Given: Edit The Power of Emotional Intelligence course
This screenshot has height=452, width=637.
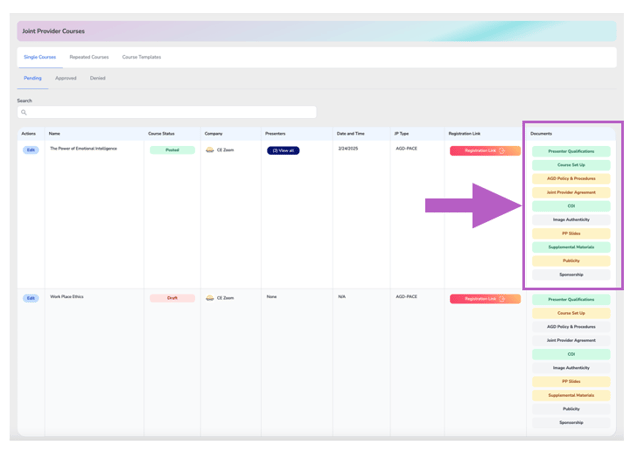Looking at the screenshot, I should coord(31,150).
